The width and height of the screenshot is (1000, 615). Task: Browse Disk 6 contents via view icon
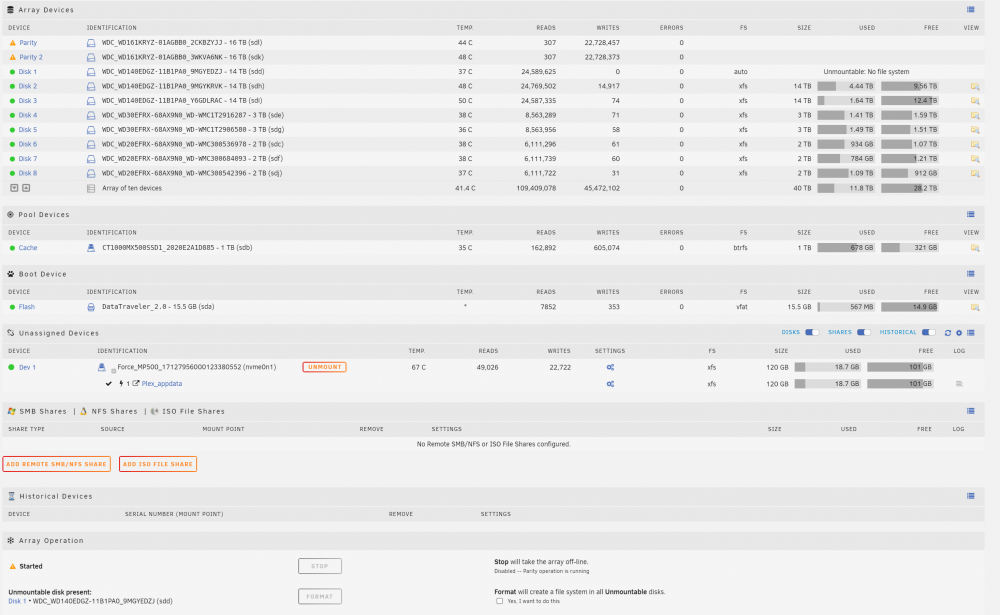974,144
